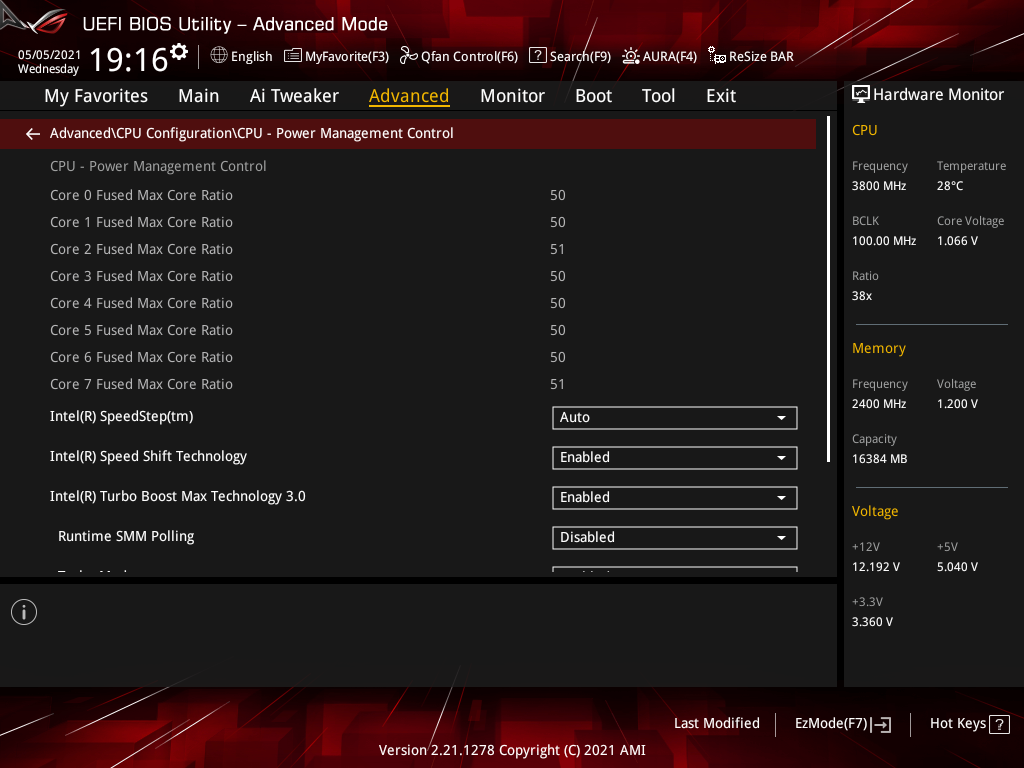Viewport: 1024px width, 768px height.
Task: Click the globe language icon
Action: (219, 56)
